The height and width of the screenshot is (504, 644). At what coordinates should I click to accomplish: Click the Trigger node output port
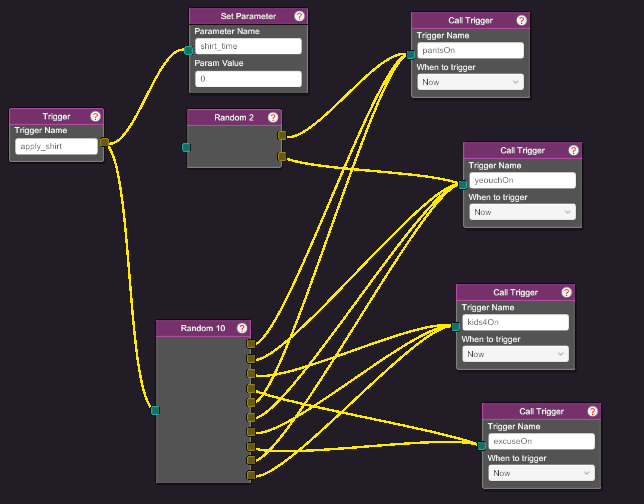(104, 142)
